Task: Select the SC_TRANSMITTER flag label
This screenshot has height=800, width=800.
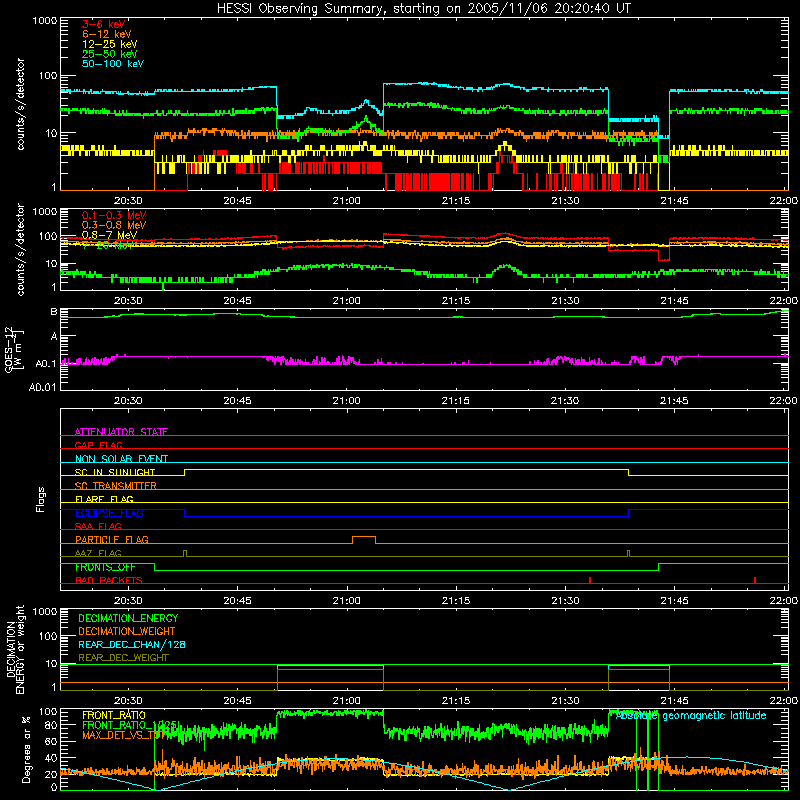Action: 116,485
